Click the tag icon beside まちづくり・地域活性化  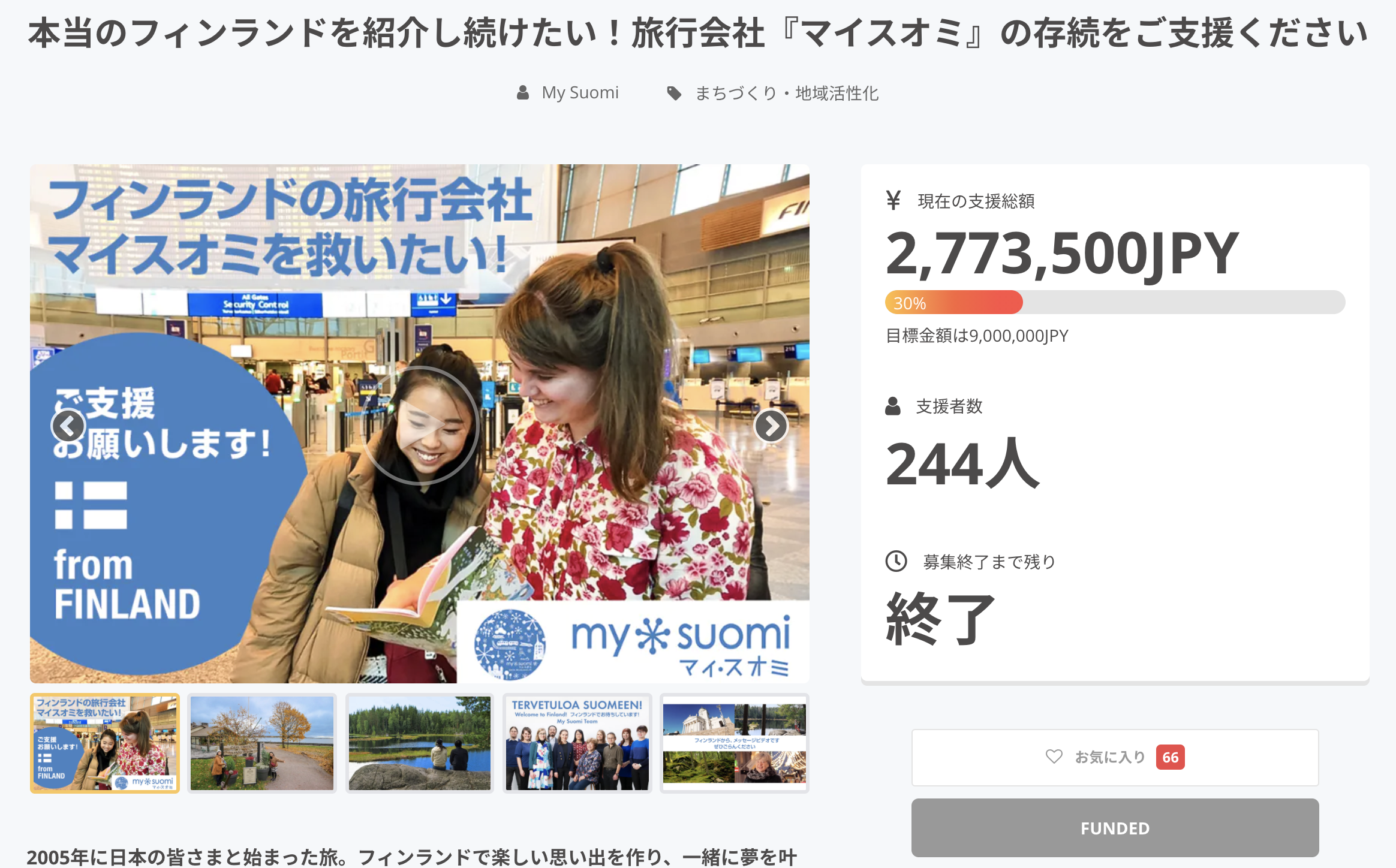coord(674,93)
